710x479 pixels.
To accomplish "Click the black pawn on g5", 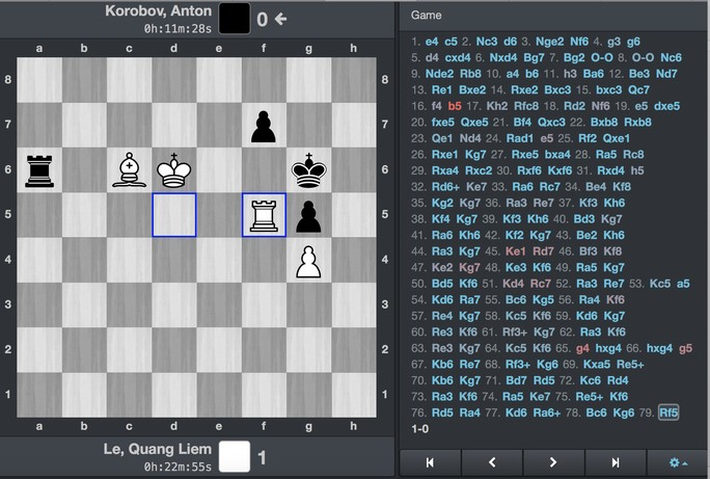I will click(309, 215).
